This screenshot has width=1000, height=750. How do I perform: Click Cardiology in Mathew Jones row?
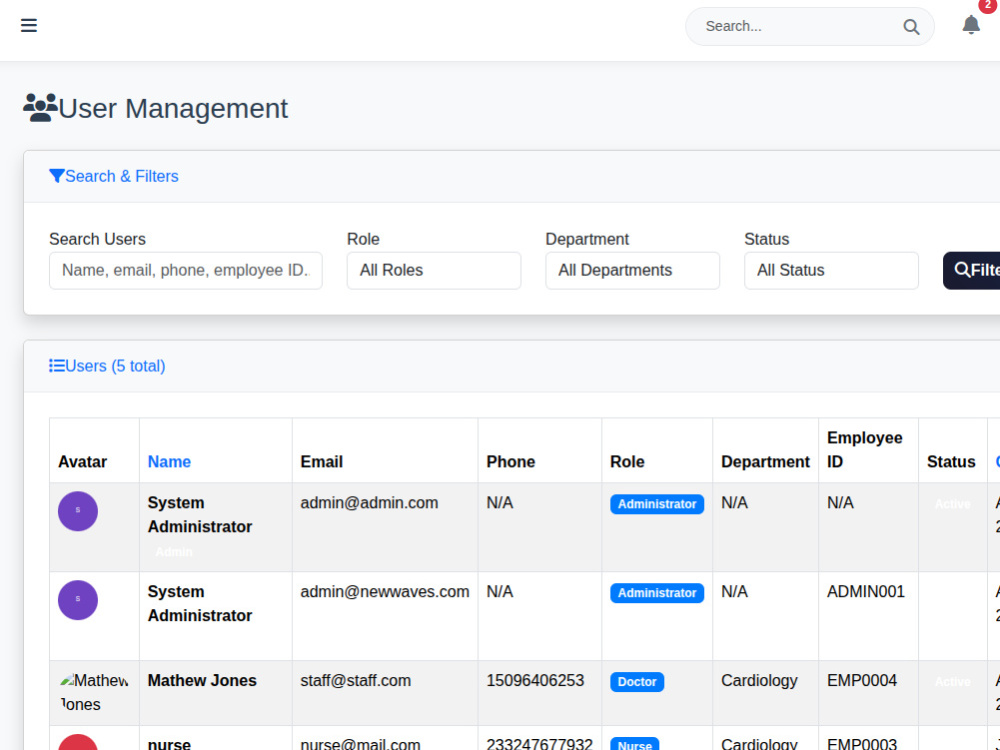(759, 680)
